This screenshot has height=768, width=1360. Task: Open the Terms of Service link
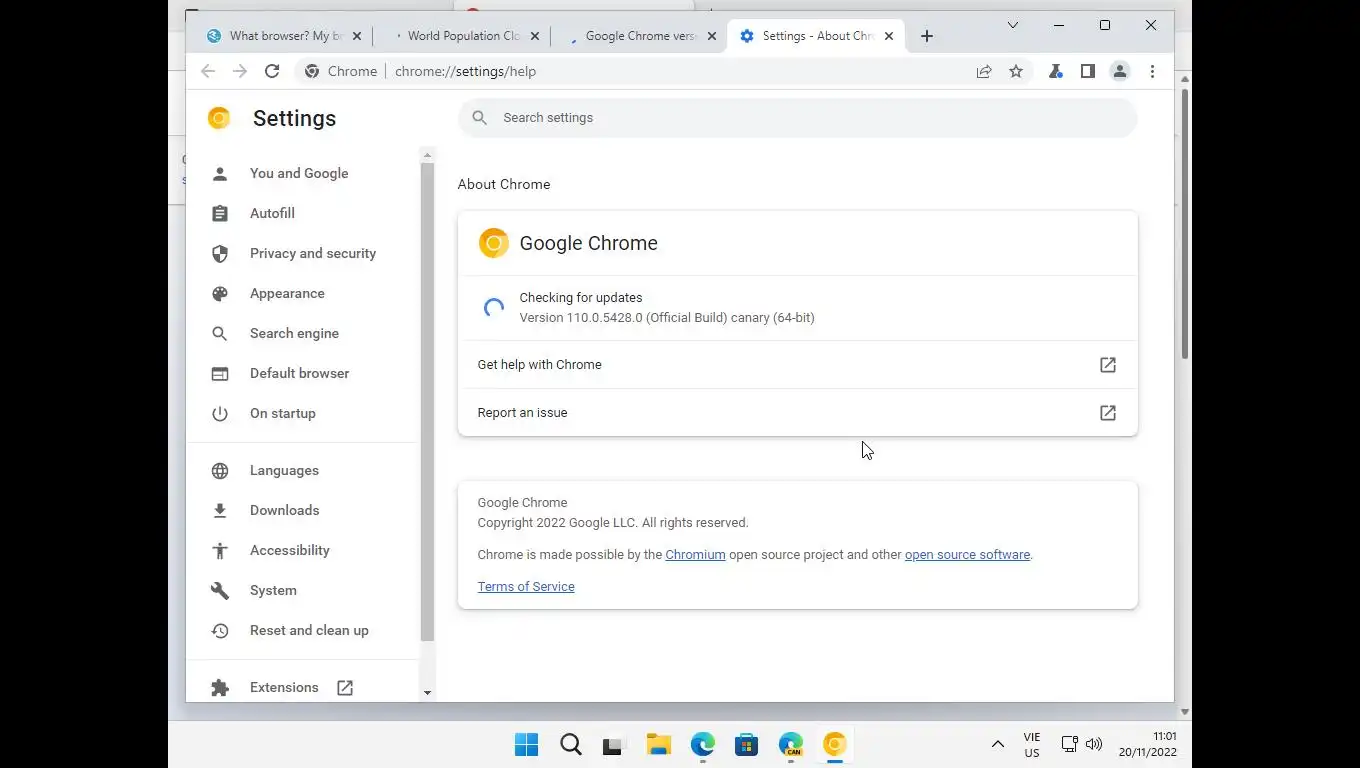tap(526, 586)
